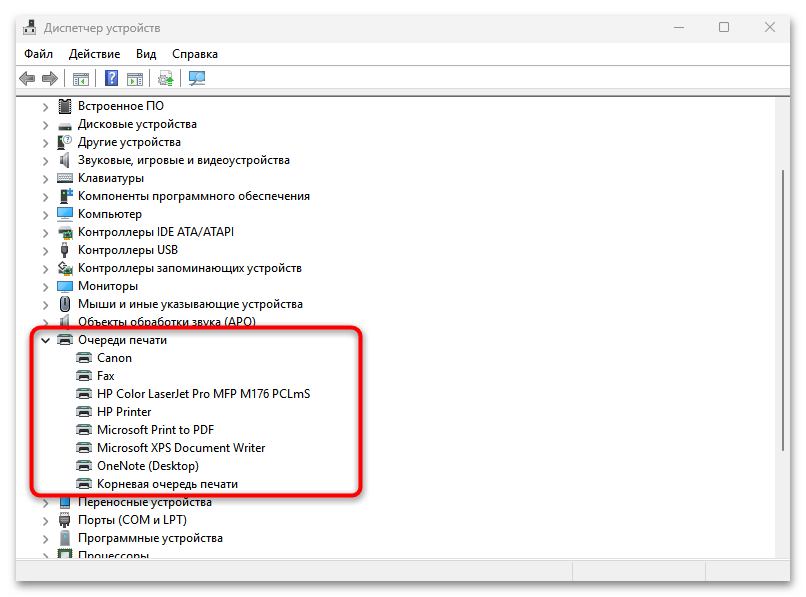Select Звуковые, игровые и видеоустройства category
This screenshot has height=597, width=806.
[x=184, y=160]
